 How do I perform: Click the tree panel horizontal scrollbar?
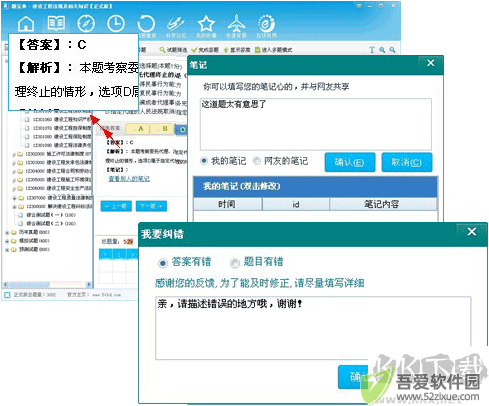47,284
